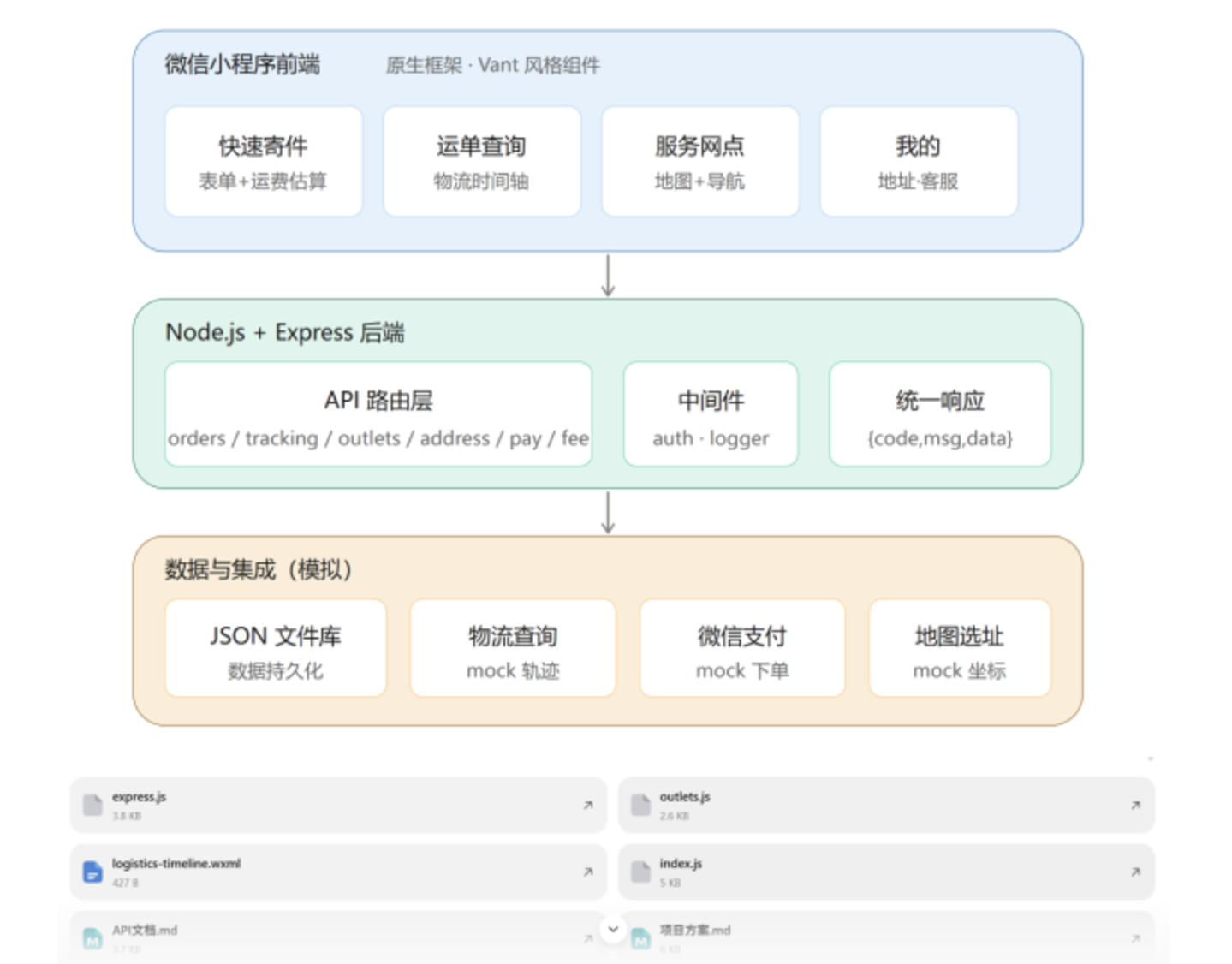Click the index.js file icon
Image resolution: width=1232 pixels, height=964 pixels.
click(640, 872)
